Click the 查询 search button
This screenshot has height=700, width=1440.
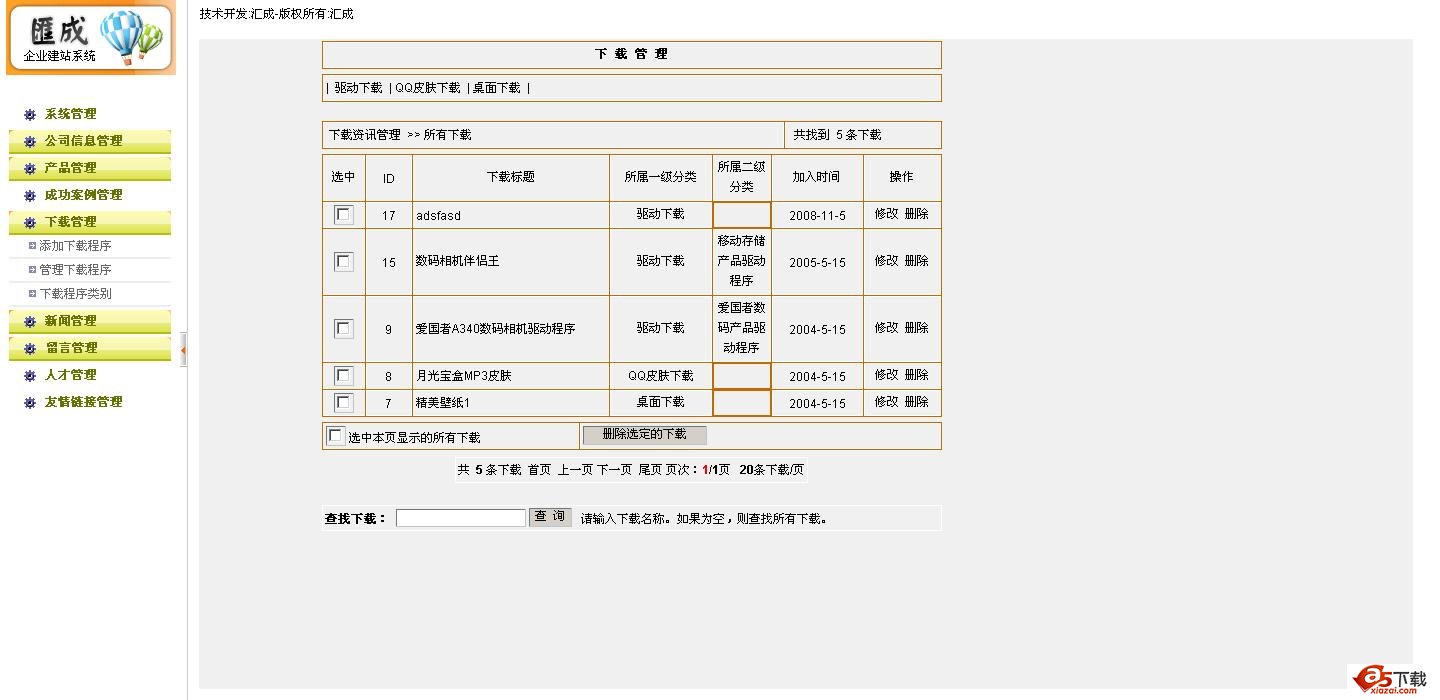[550, 517]
